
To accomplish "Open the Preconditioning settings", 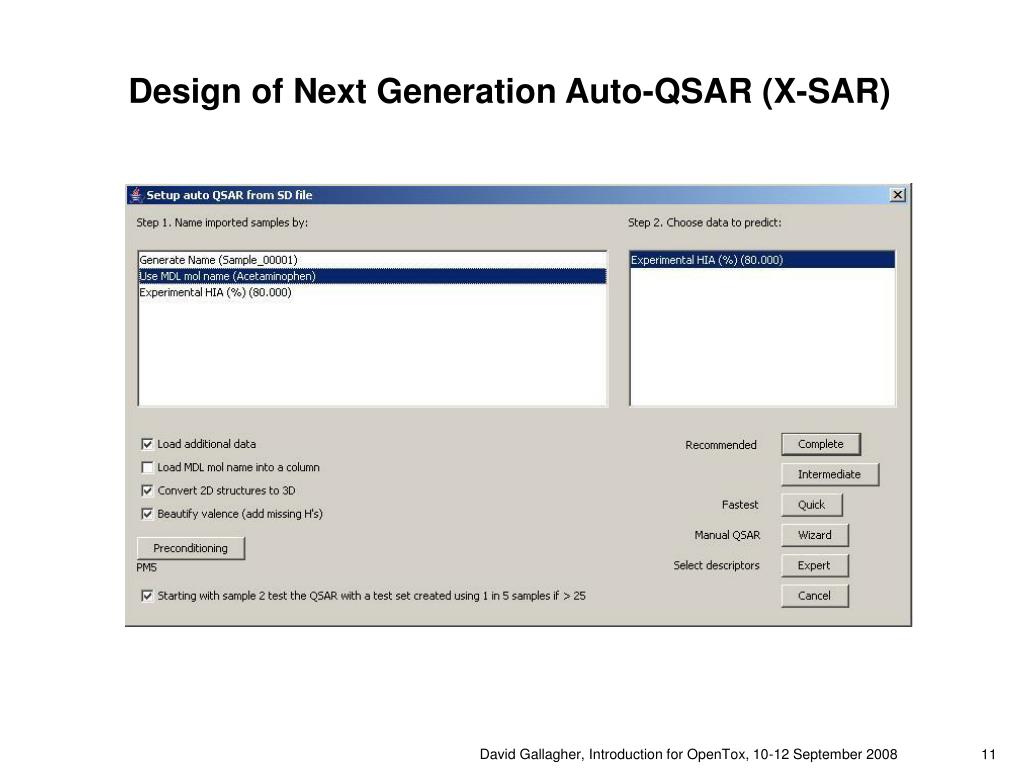I will click(191, 548).
